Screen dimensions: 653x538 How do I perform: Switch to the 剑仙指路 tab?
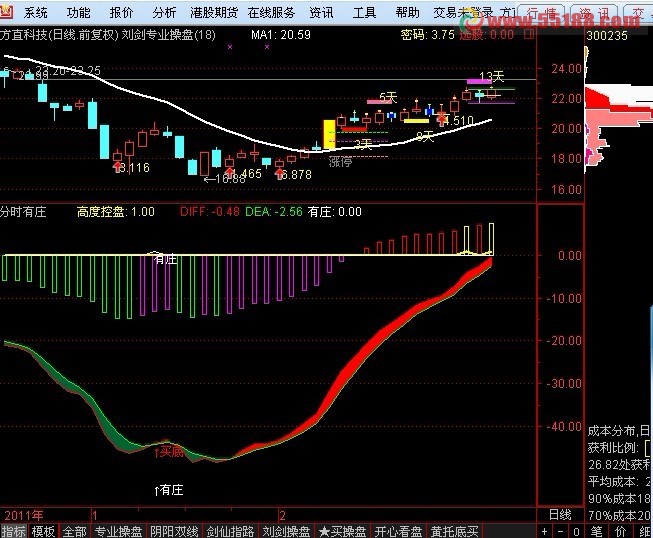230,531
